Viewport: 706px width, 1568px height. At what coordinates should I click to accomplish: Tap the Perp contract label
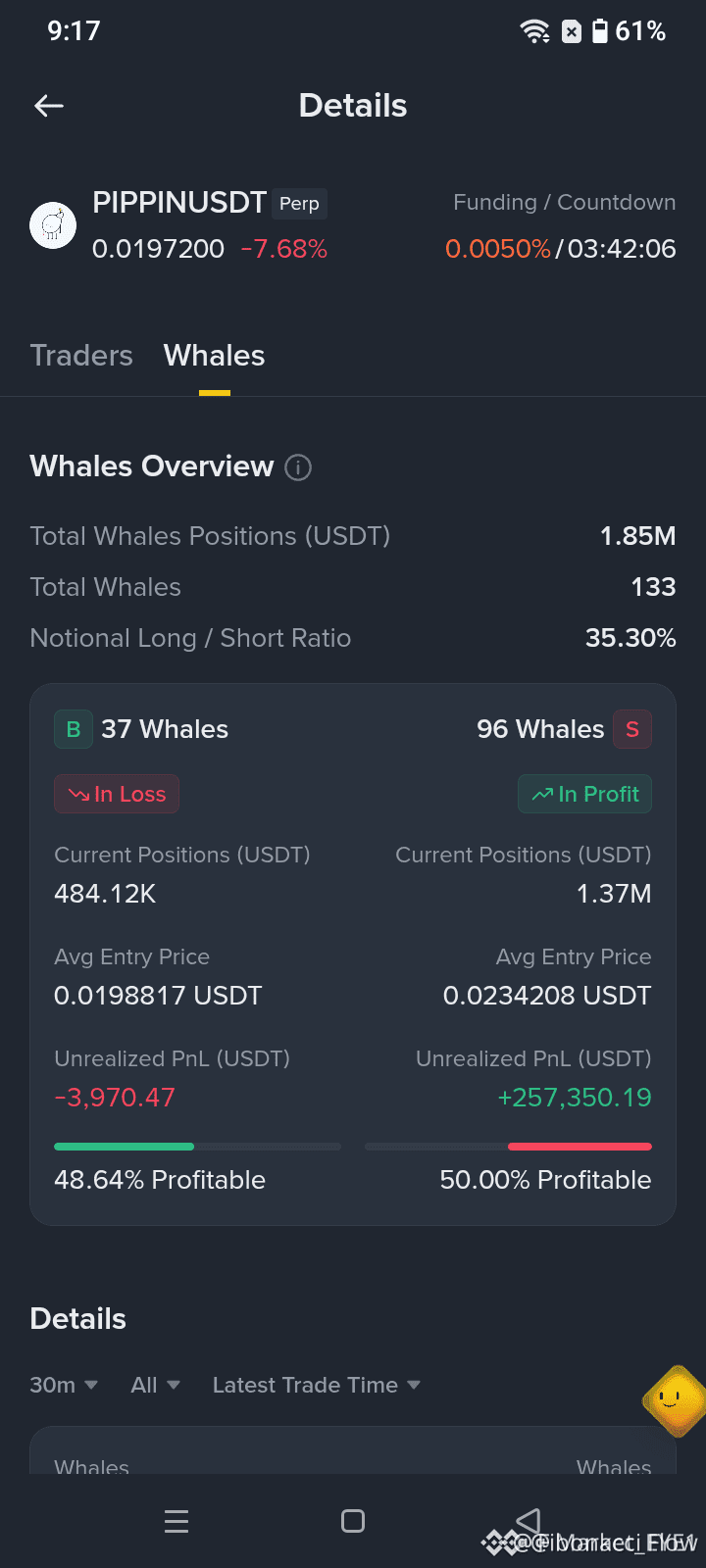tap(299, 204)
